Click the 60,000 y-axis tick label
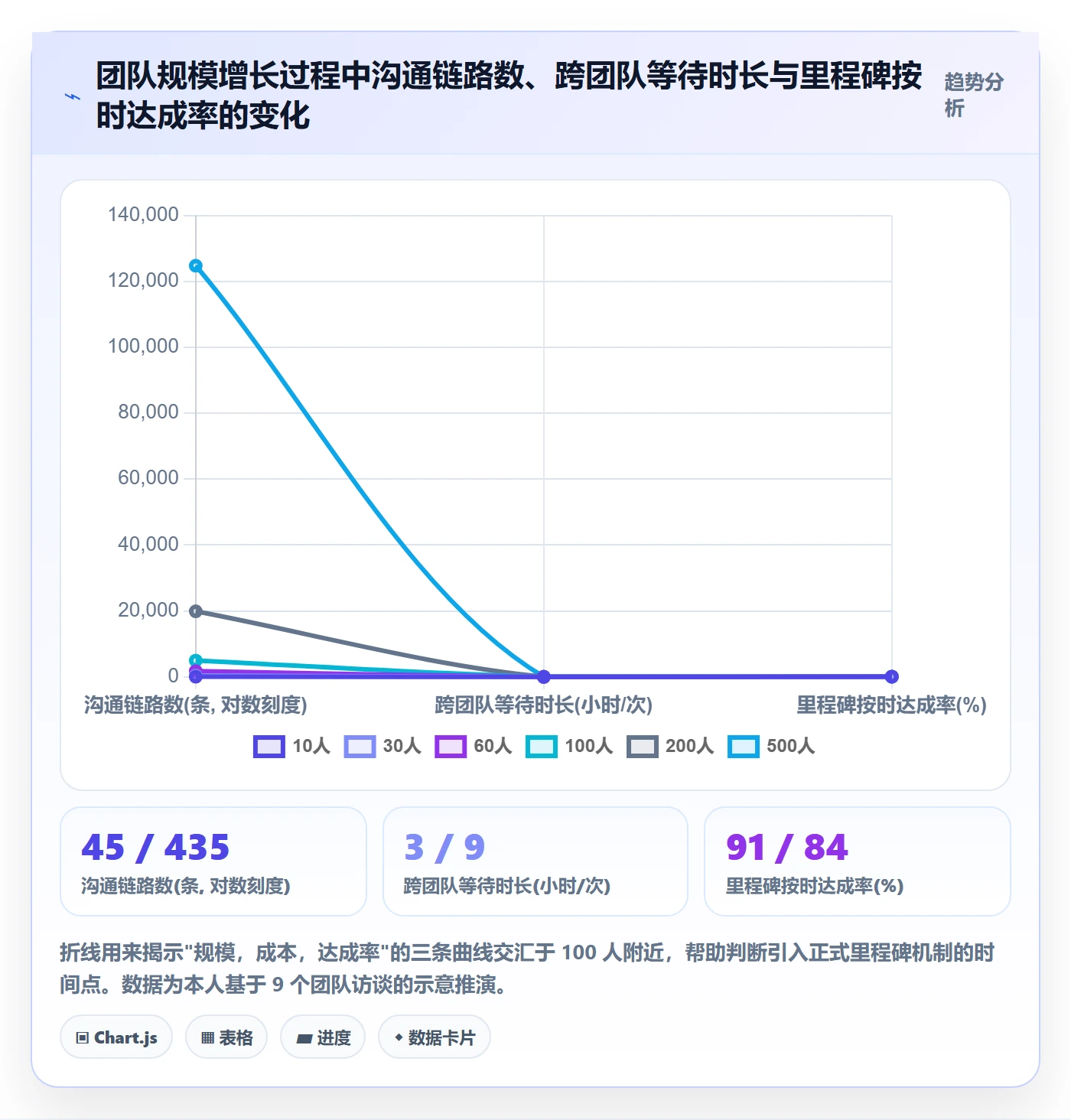 pos(148,477)
